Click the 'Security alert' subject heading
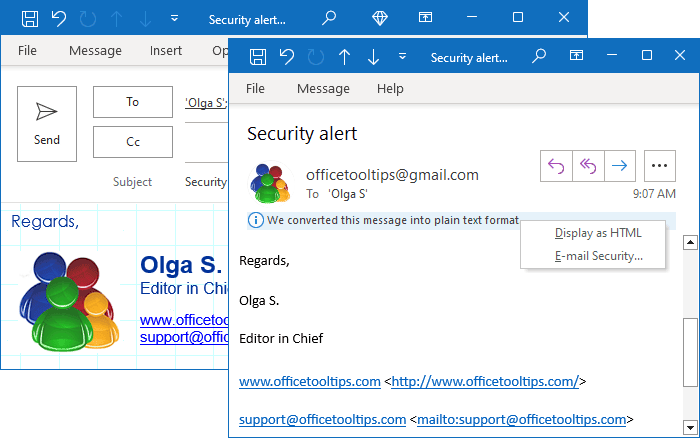Screen dimensions: 700x438 coord(302,133)
